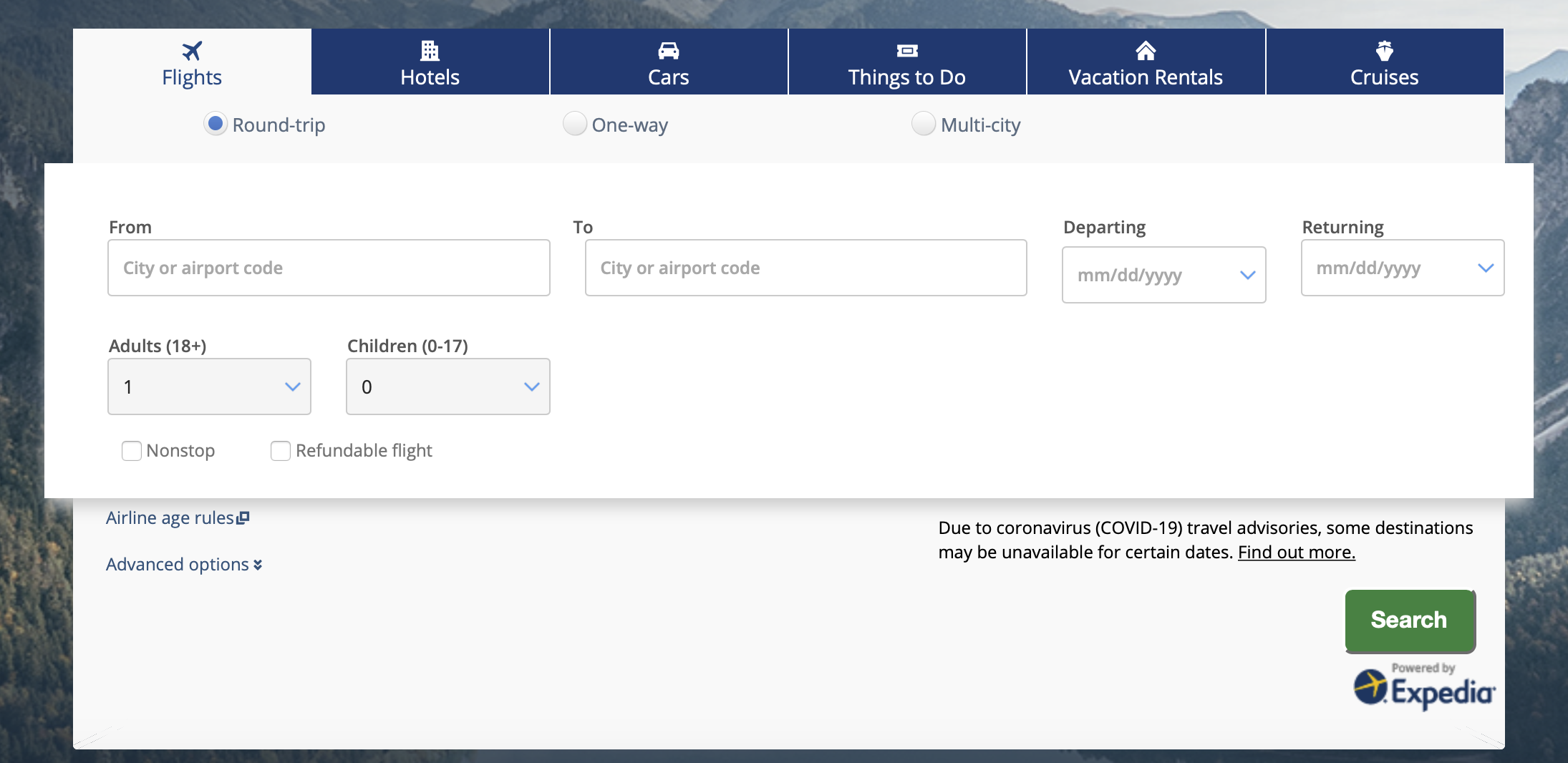The width and height of the screenshot is (1568, 763).
Task: Click the car icon on the Cars tab
Action: (668, 51)
